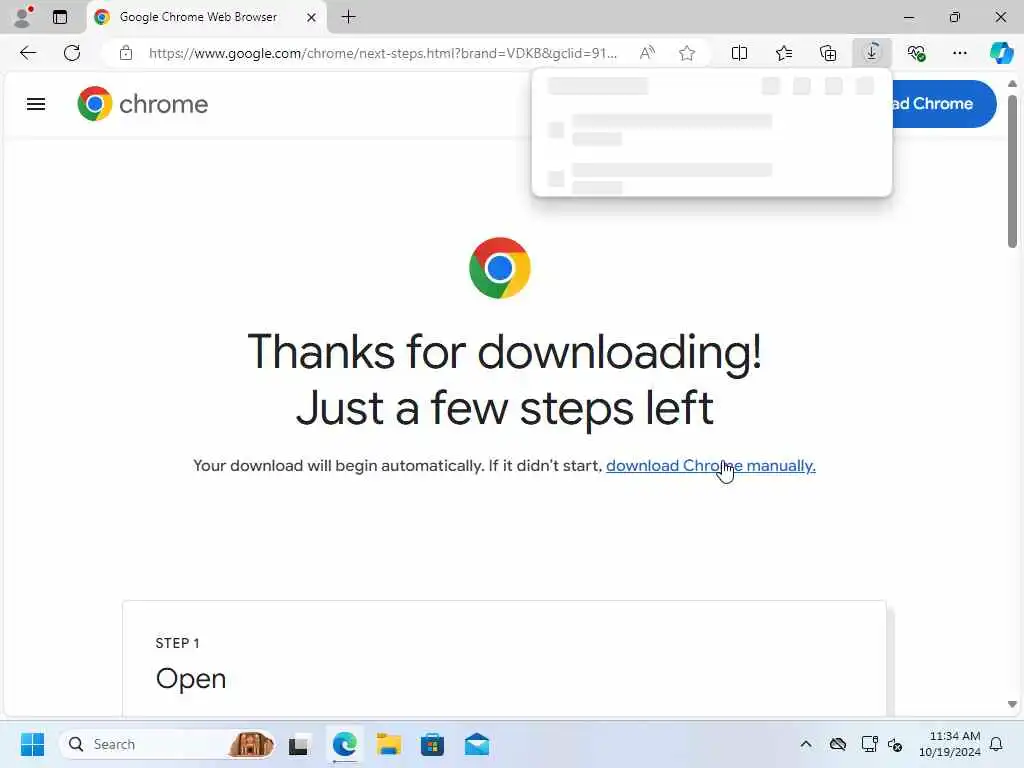This screenshot has width=1024, height=768.
Task: Open a new browser tab
Action: click(349, 17)
